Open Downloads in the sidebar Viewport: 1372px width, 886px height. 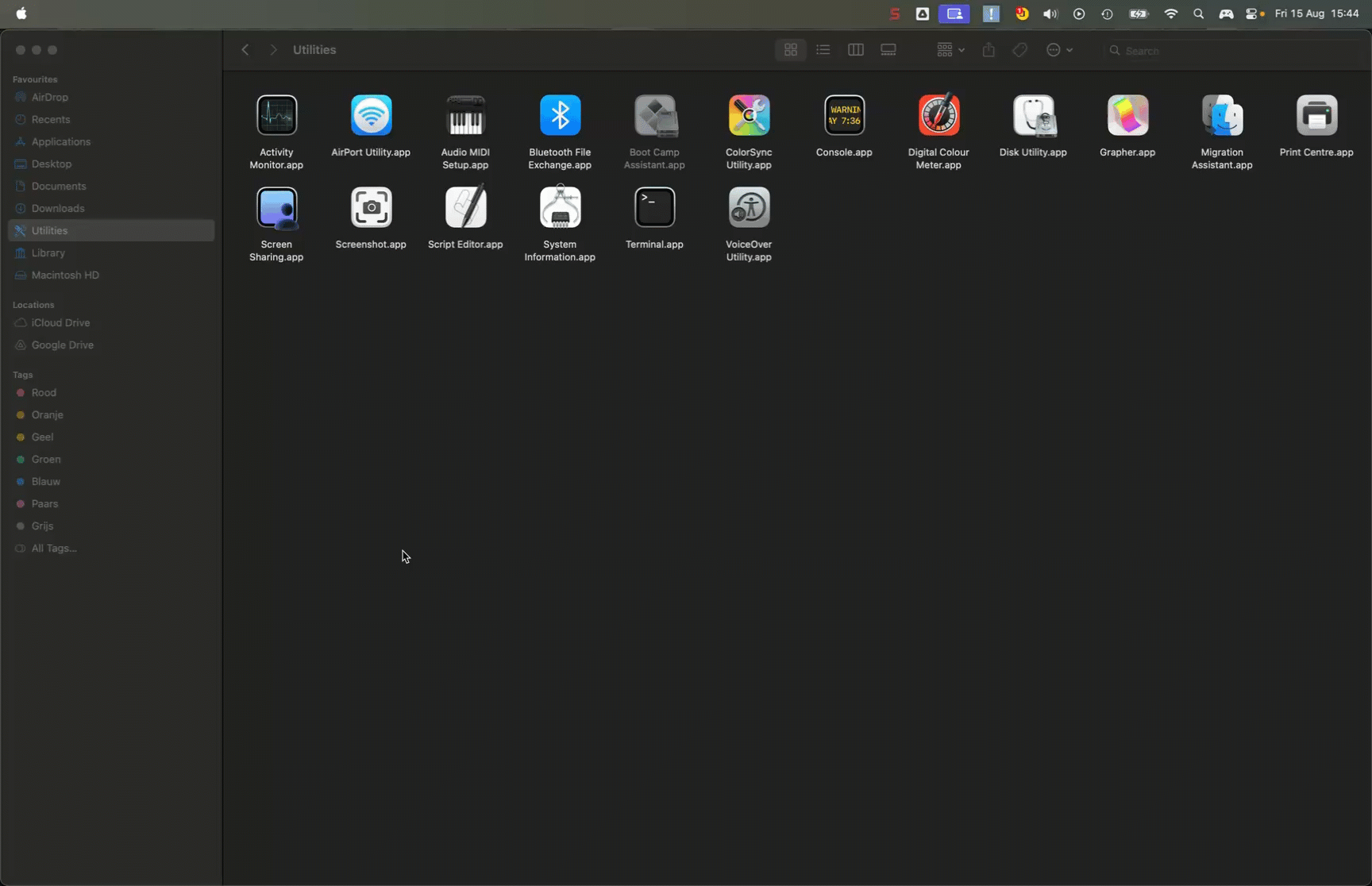pos(111,208)
